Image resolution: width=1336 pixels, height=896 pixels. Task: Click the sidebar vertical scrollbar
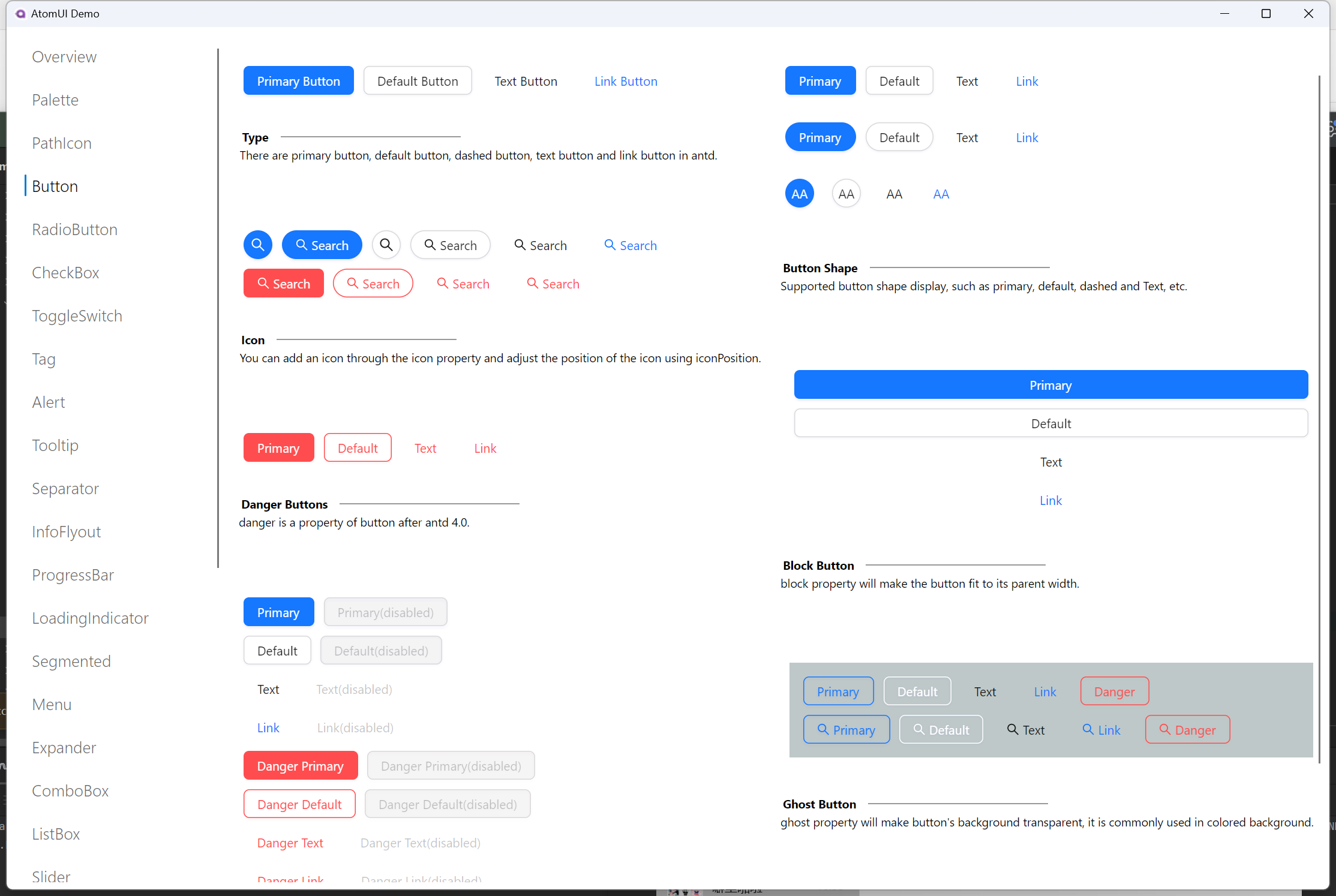pos(218,308)
